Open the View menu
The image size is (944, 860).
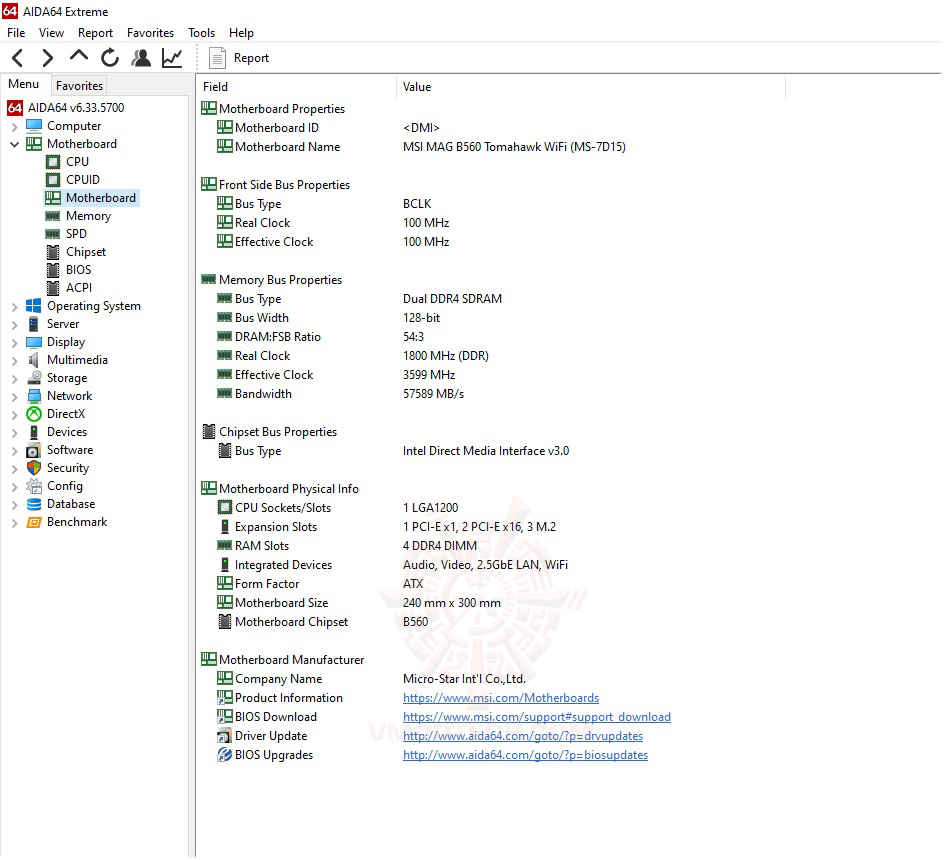pos(51,33)
